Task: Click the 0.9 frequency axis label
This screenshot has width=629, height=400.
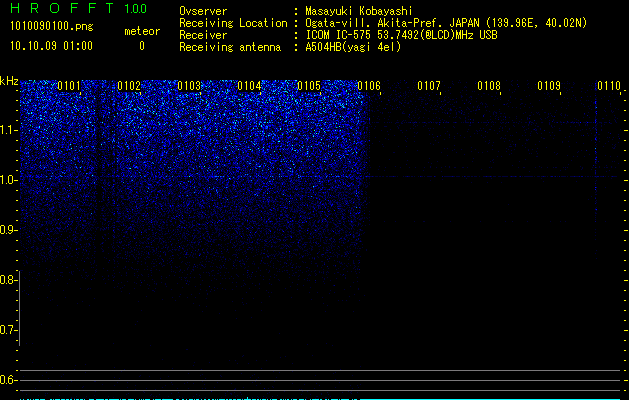Action: click(x=8, y=230)
